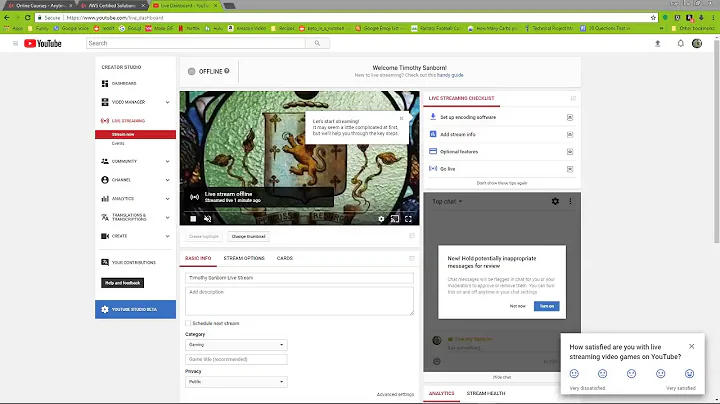Screen dimensions: 720x404
Task: Unmute the video player volume
Action: pyautogui.click(x=208, y=219)
